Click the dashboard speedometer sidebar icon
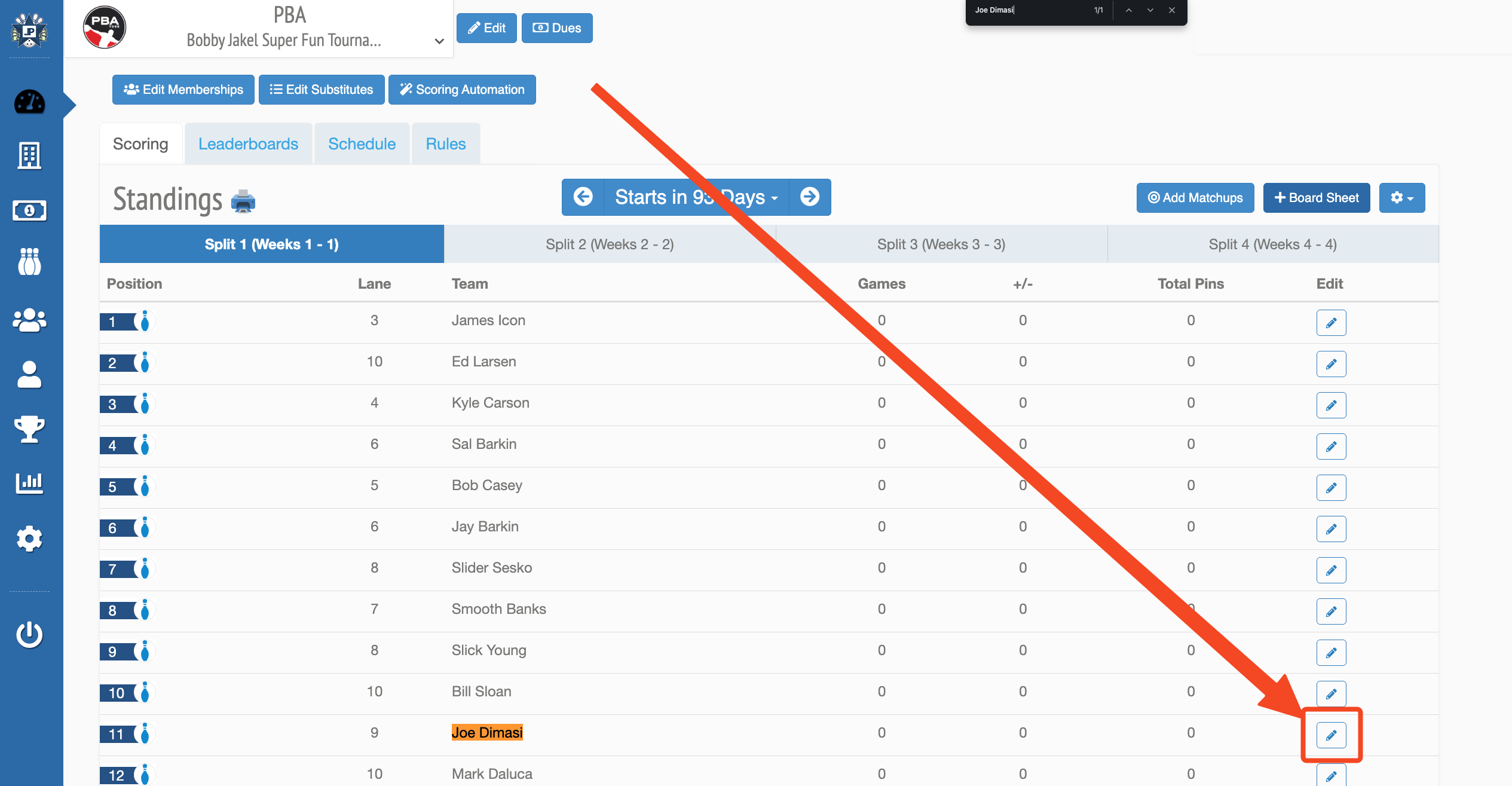Viewport: 1512px width, 786px height. [29, 102]
